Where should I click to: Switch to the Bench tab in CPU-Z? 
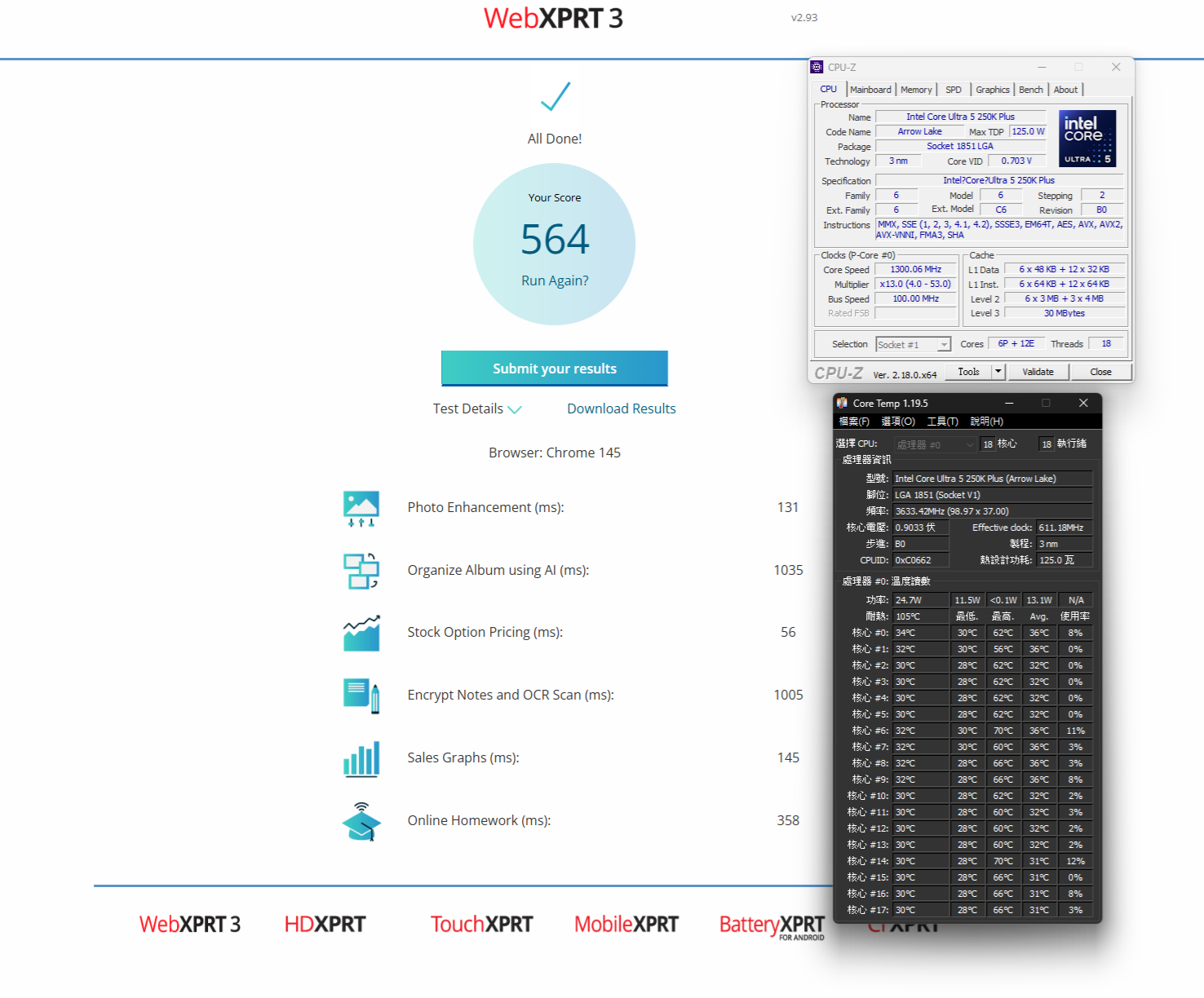coord(1030,90)
